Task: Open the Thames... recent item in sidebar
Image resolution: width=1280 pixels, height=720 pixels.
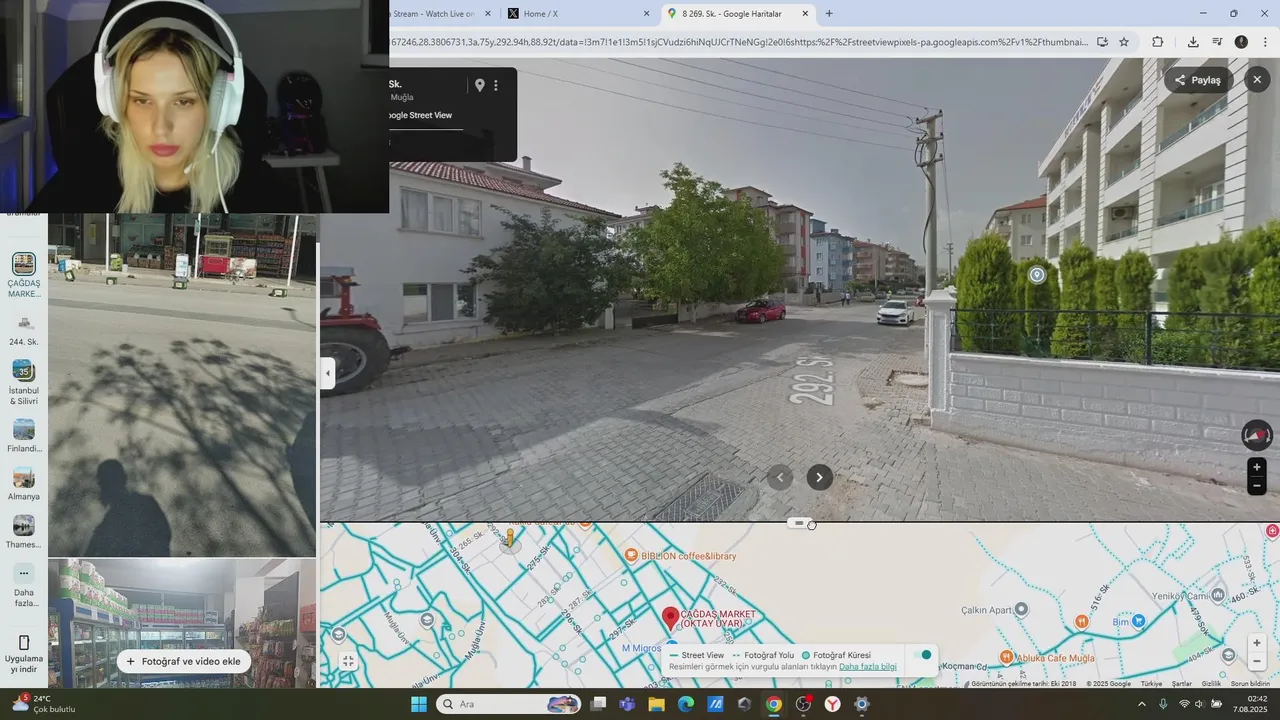Action: [x=24, y=532]
